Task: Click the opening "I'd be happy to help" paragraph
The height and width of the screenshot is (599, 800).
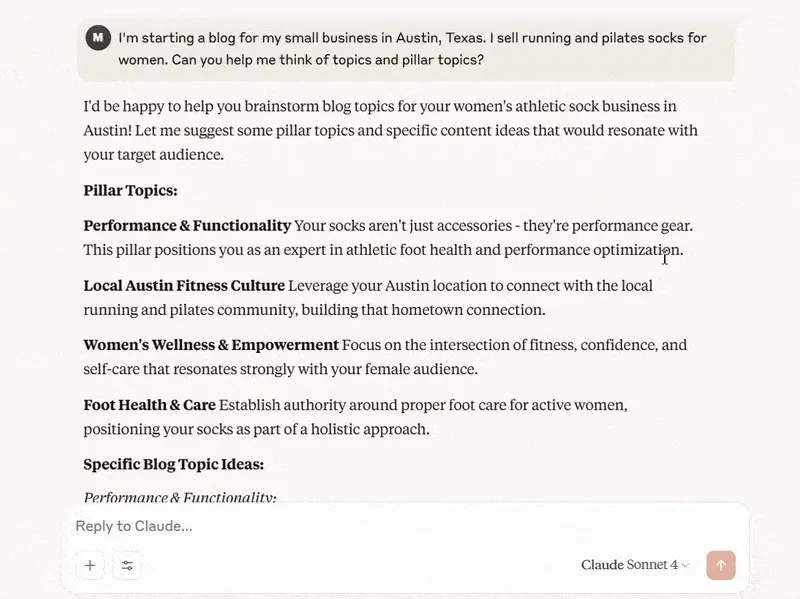Action: (390, 130)
